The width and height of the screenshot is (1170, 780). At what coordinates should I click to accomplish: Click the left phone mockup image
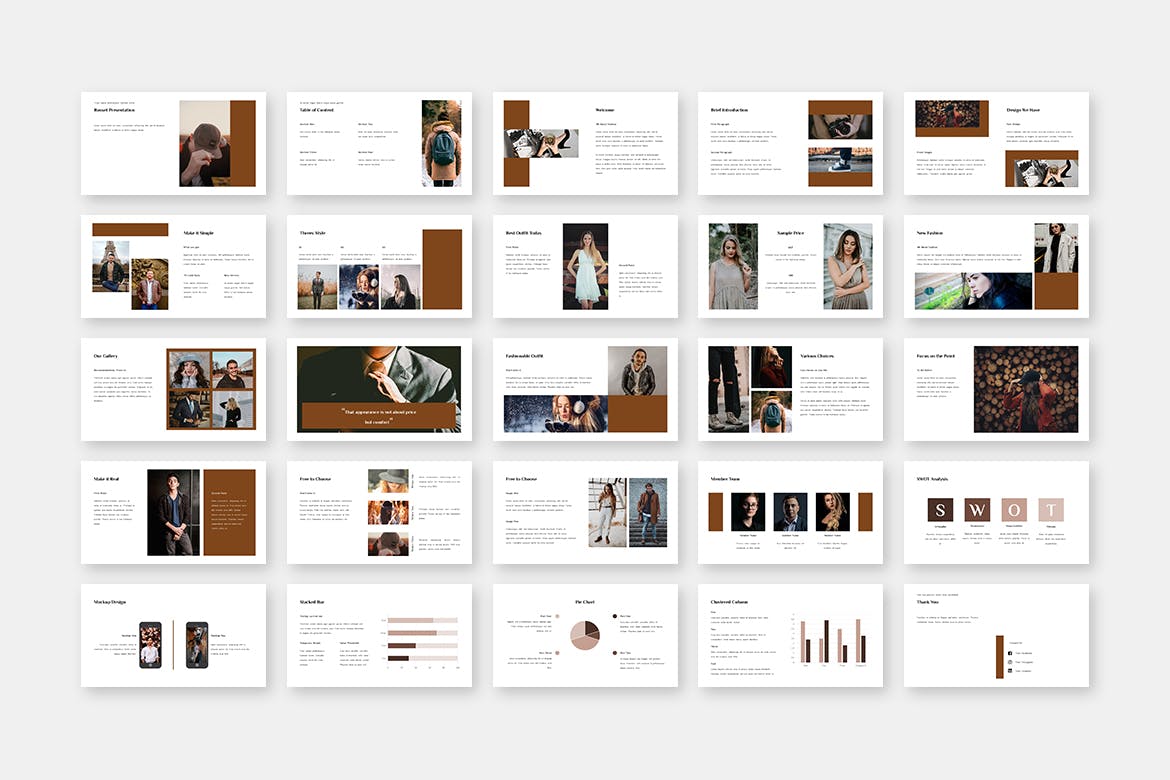tap(150, 645)
